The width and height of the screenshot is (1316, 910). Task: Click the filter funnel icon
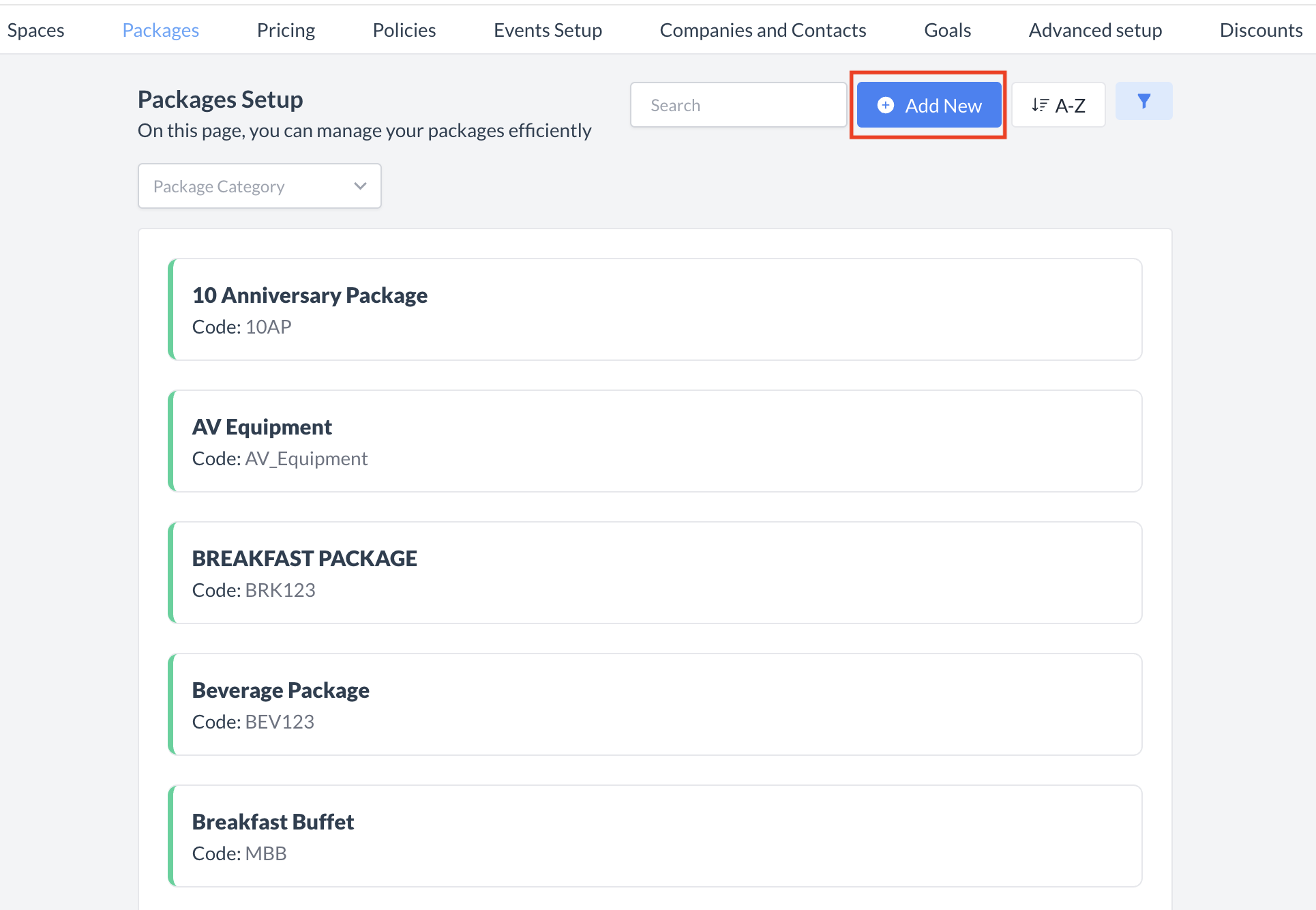coord(1143,101)
